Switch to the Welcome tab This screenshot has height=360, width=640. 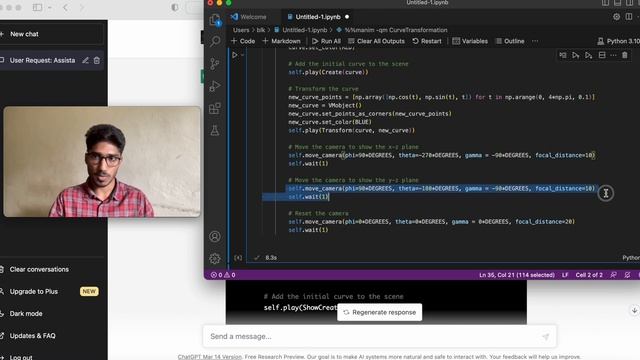click(249, 17)
